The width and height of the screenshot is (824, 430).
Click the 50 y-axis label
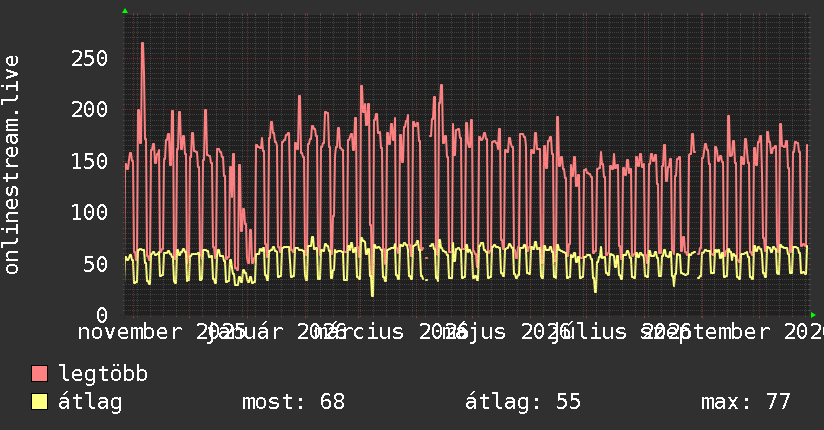(x=96, y=264)
